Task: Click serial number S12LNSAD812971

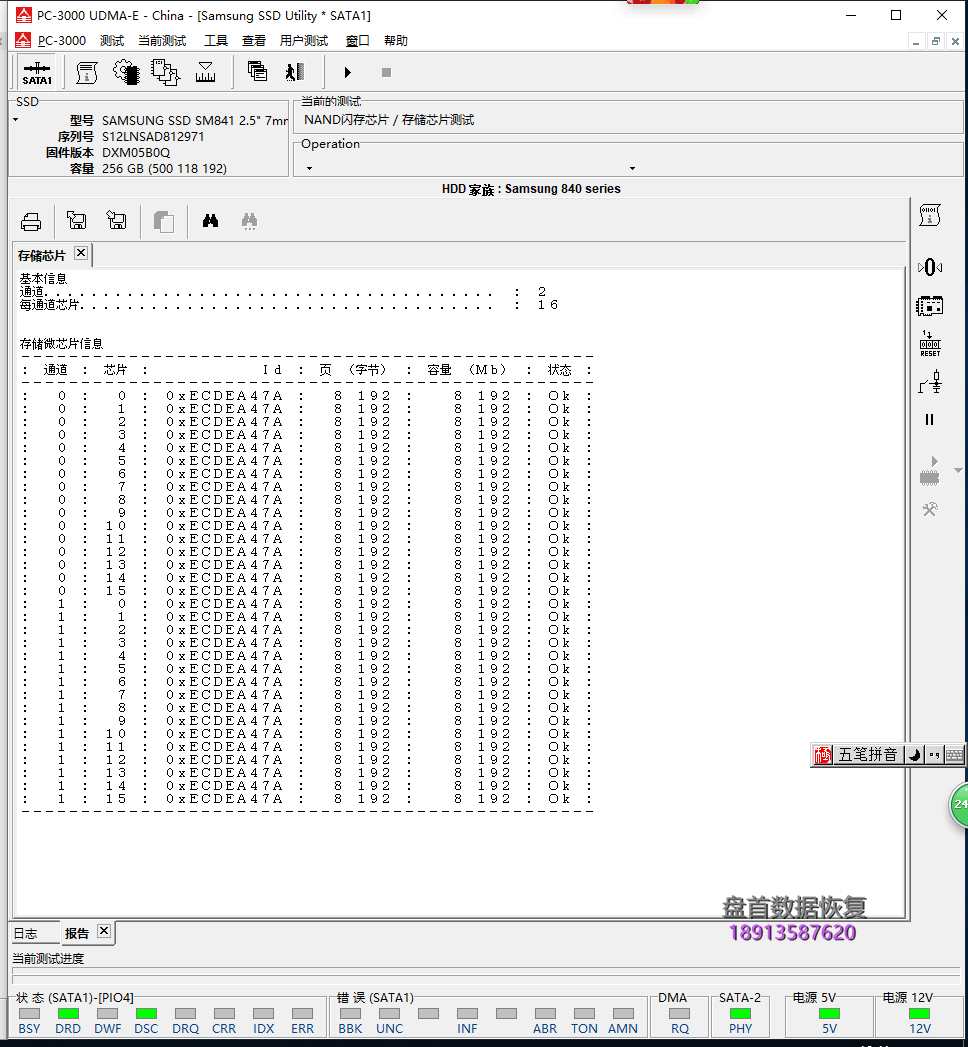Action: click(x=153, y=136)
